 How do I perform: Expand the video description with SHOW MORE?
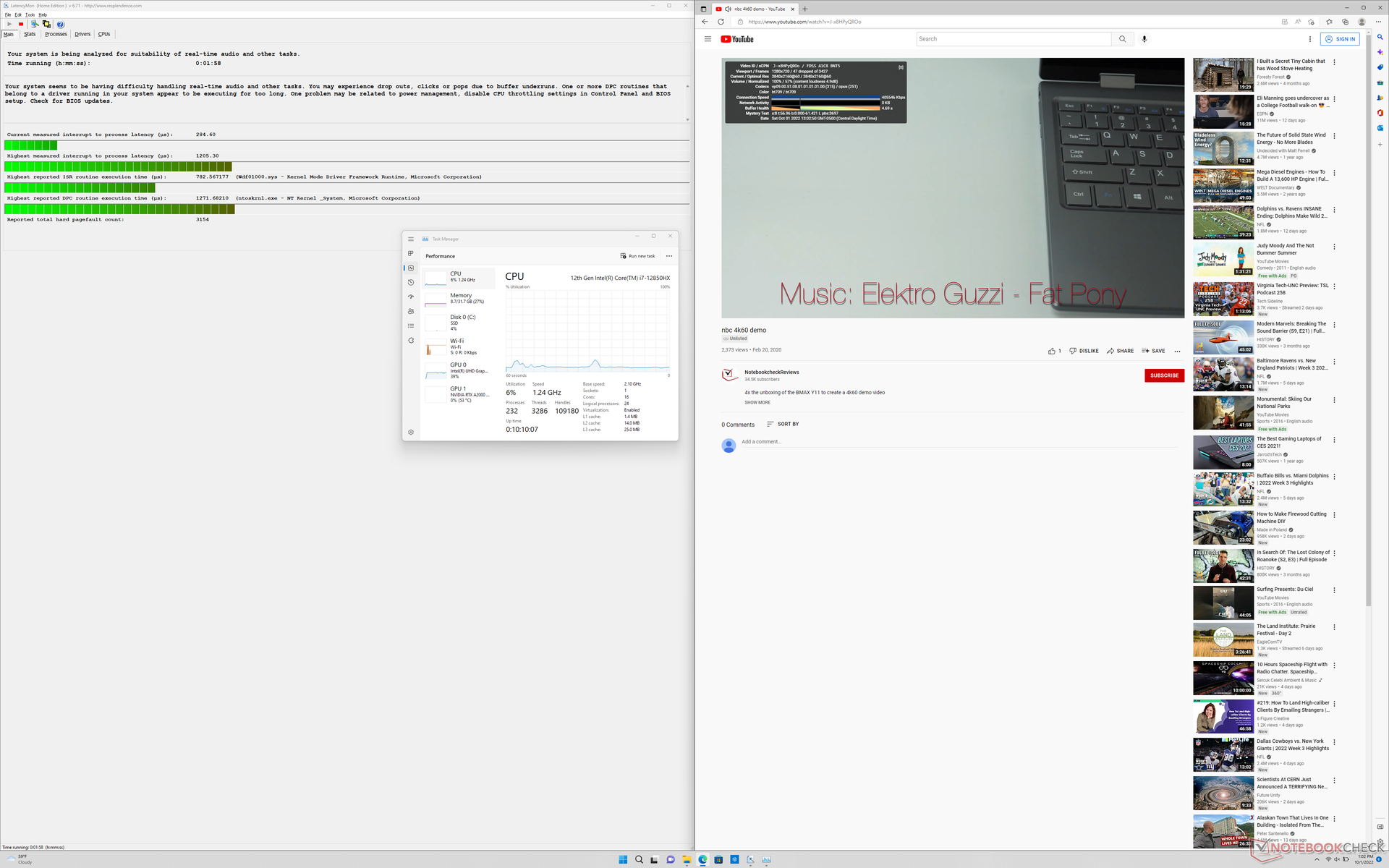757,402
